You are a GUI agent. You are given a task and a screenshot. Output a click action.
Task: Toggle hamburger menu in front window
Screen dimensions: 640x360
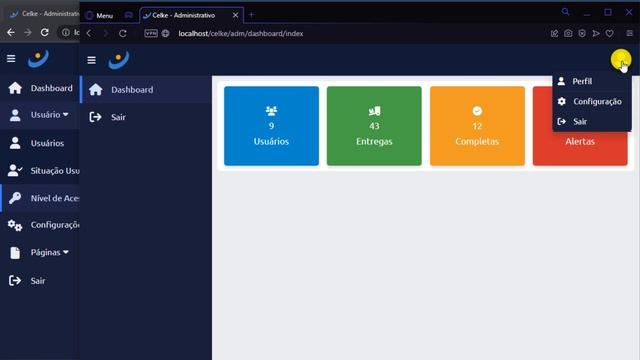(x=91, y=60)
